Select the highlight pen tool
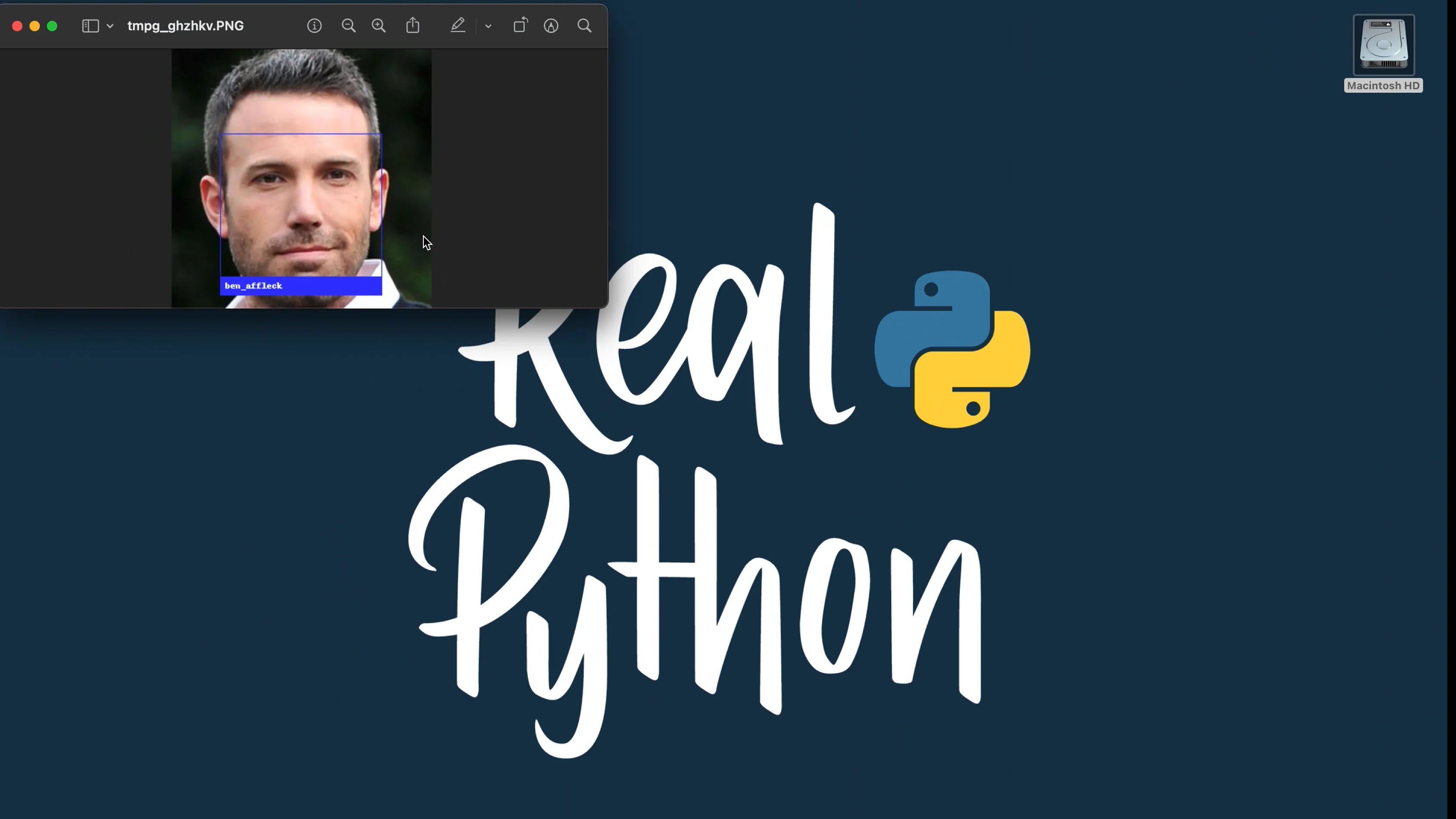This screenshot has height=819, width=1456. pos(458,26)
